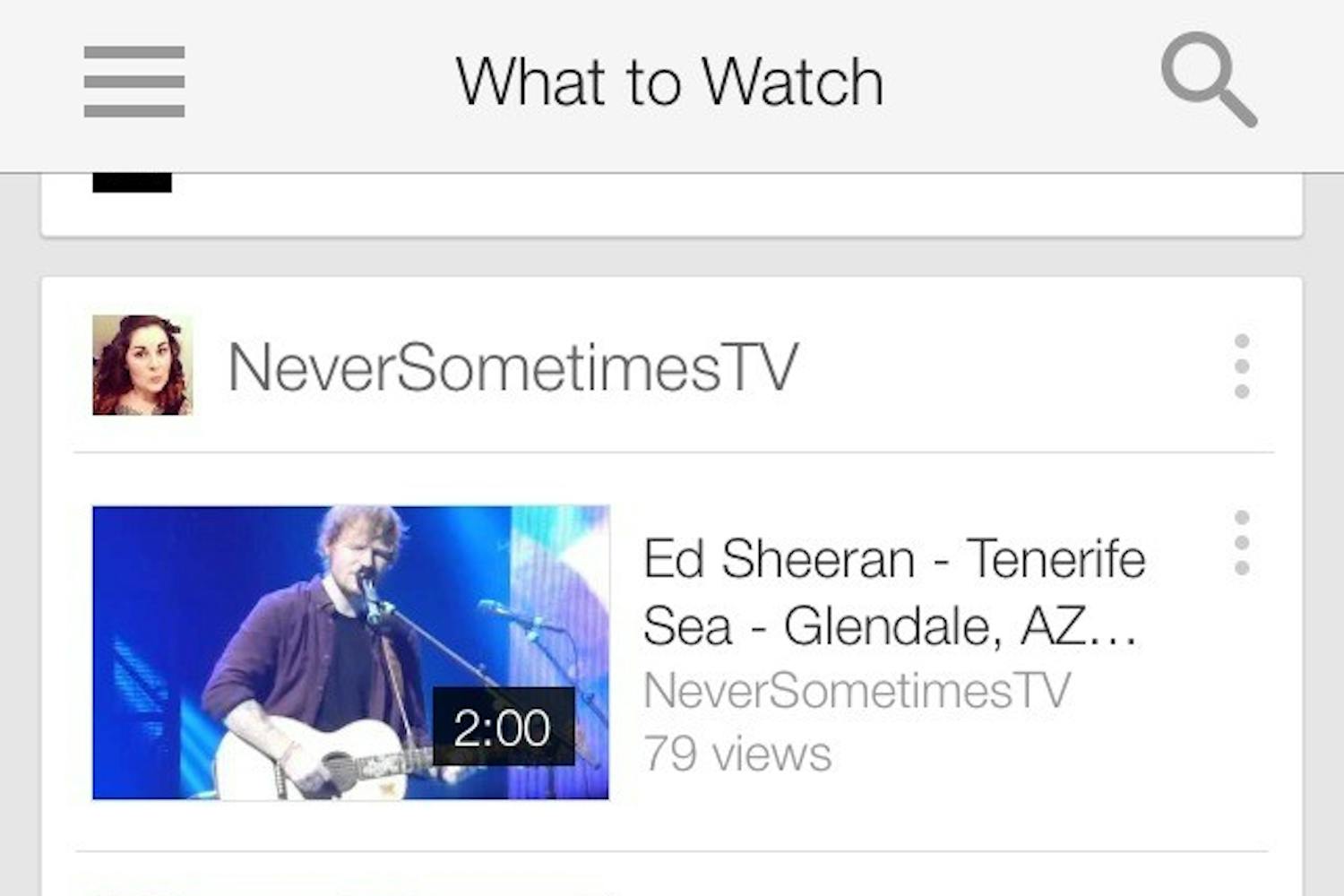Select the previous white card above the channel card
Image resolution: width=1344 pixels, height=896 pixels.
click(672, 204)
